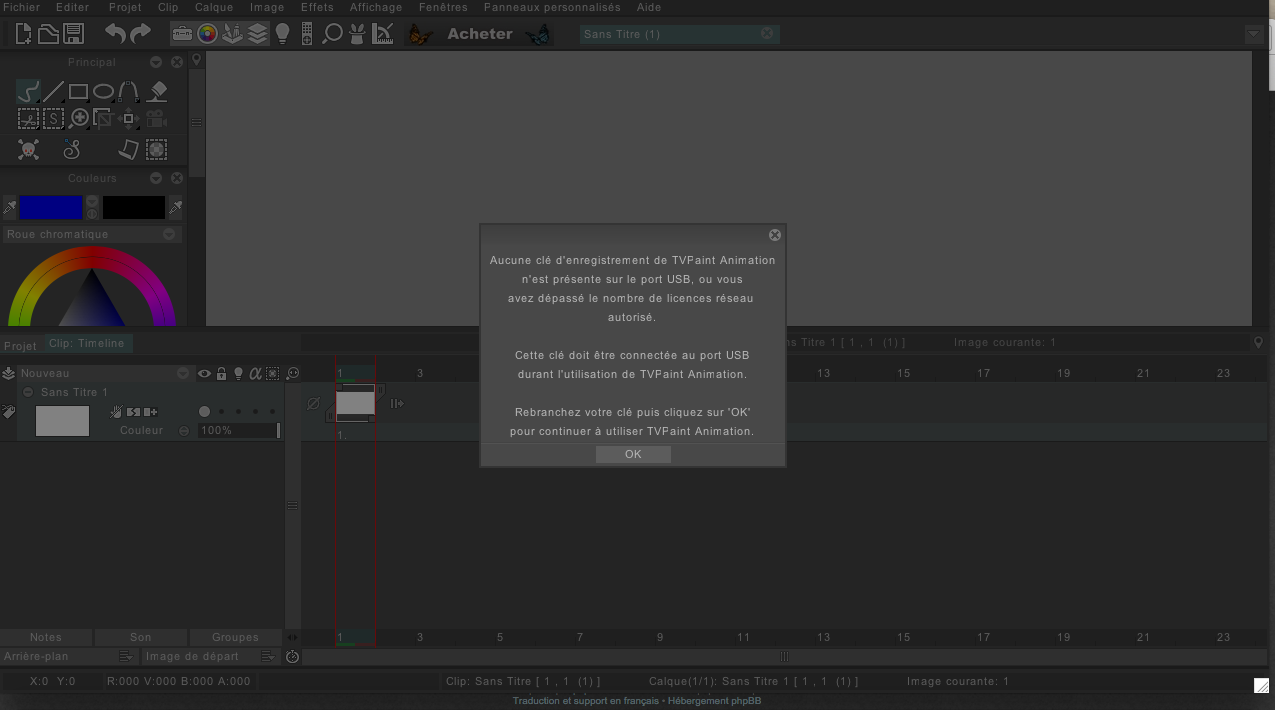Toggle the light table bulb in layer header
Screen dimensions: 1275x710
238,374
